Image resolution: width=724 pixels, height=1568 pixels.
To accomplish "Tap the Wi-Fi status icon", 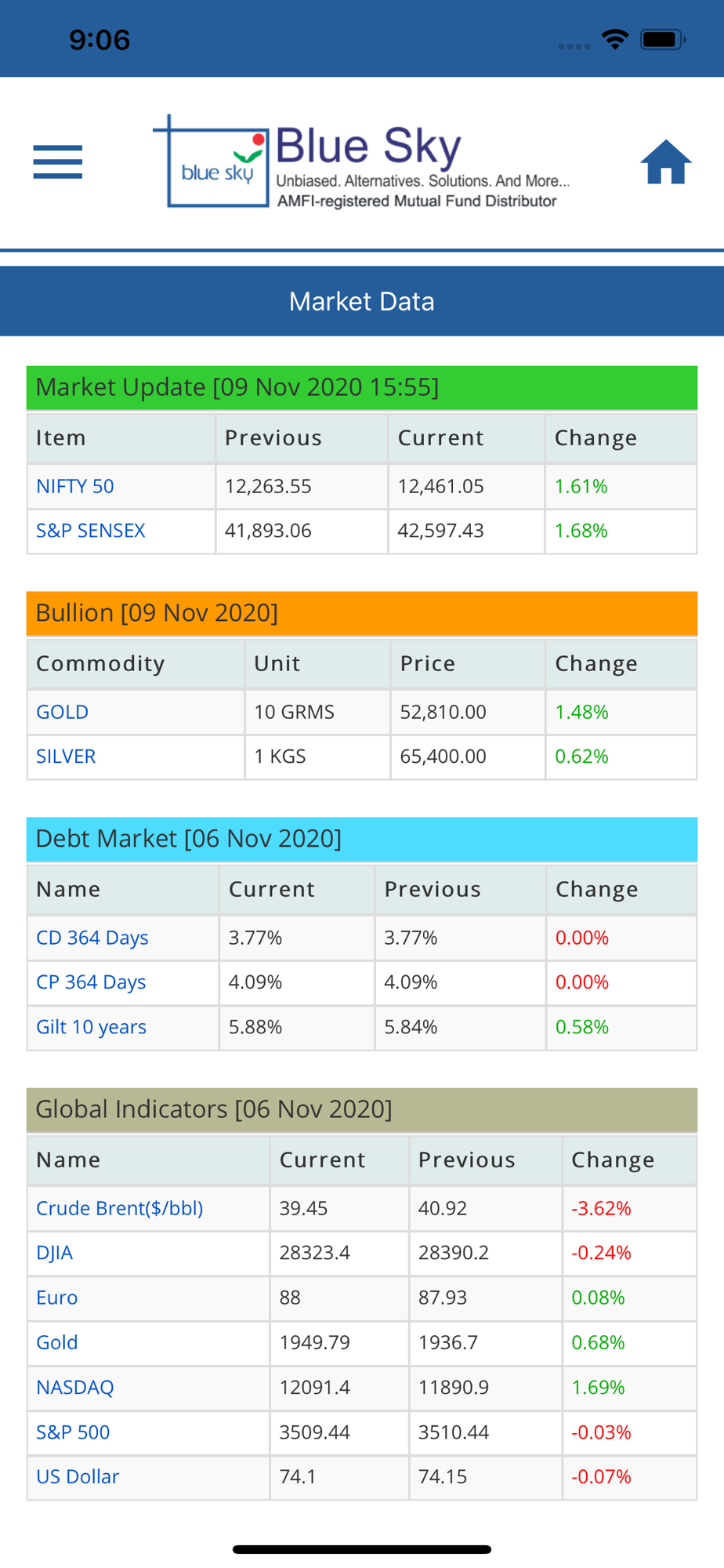I will (615, 39).
